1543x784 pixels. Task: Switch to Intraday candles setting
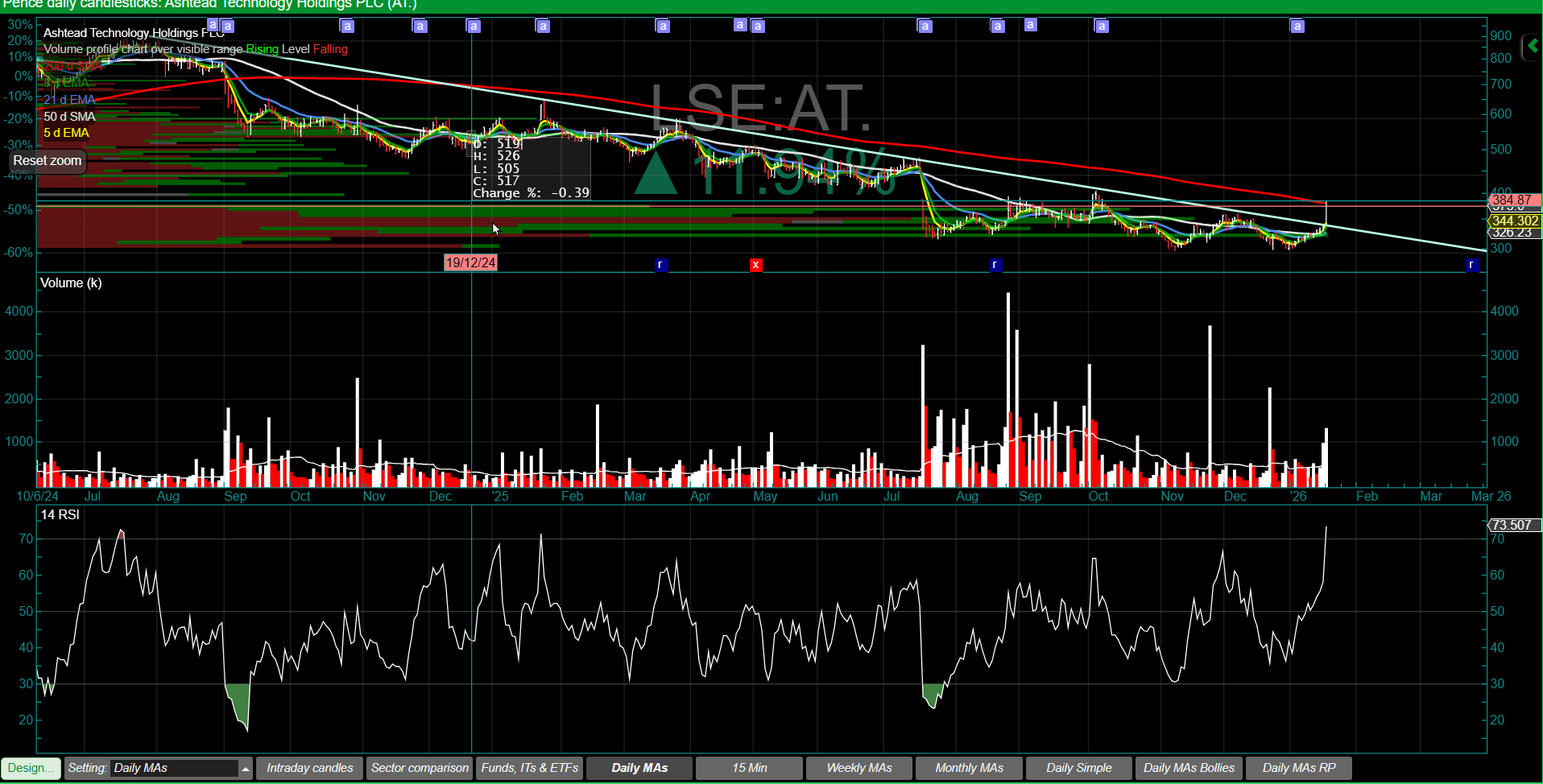point(310,768)
